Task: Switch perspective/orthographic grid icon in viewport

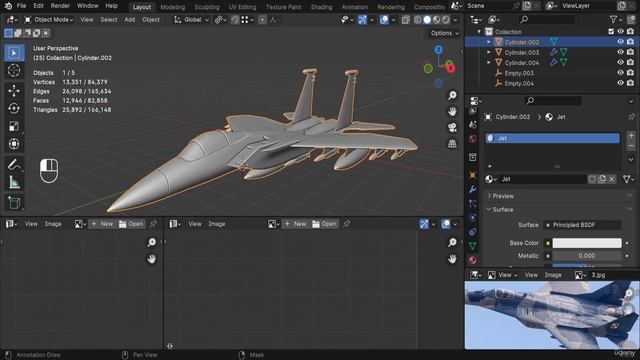Action: pos(452,144)
